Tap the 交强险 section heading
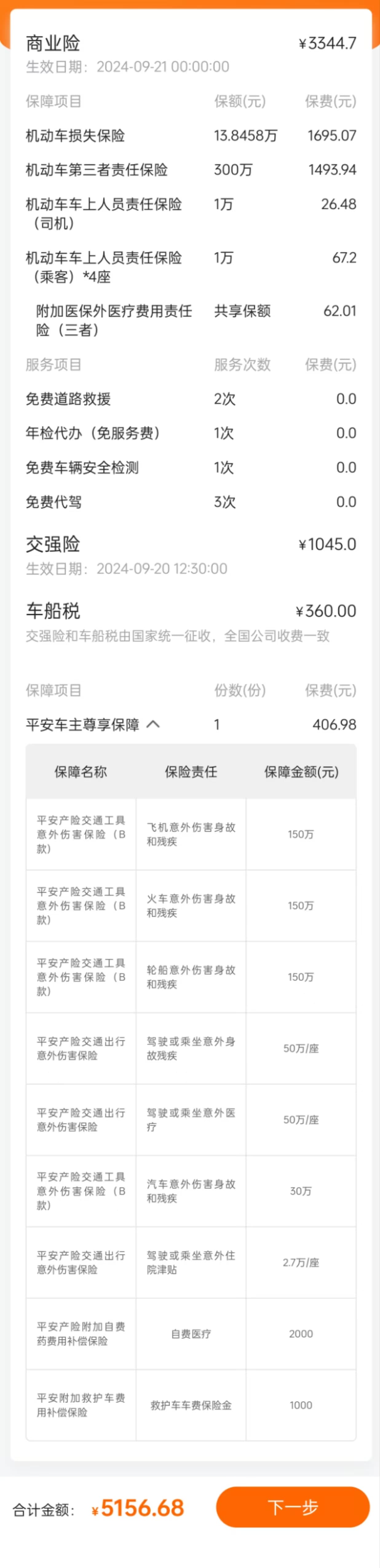Viewport: 380px width, 1568px height. pos(53,544)
